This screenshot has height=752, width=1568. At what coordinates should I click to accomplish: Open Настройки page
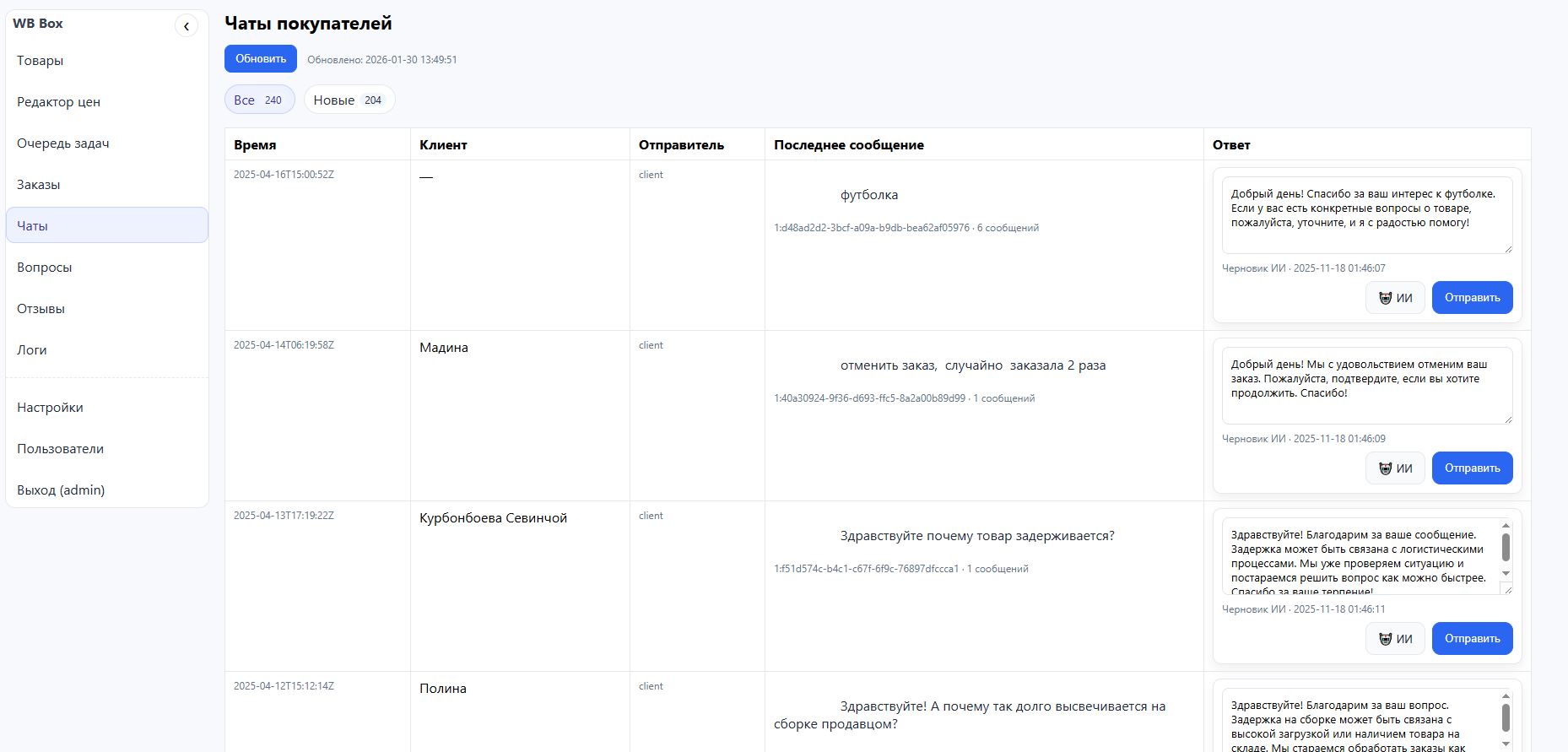[50, 408]
